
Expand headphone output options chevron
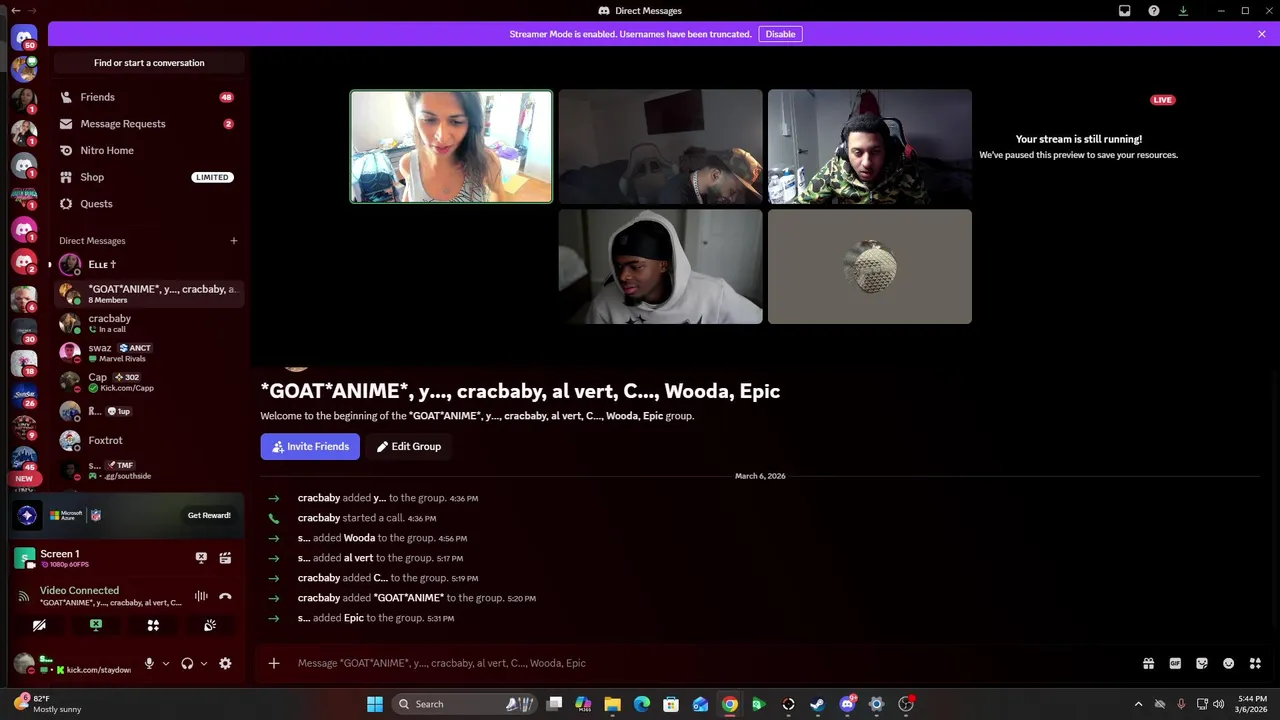tap(204, 663)
